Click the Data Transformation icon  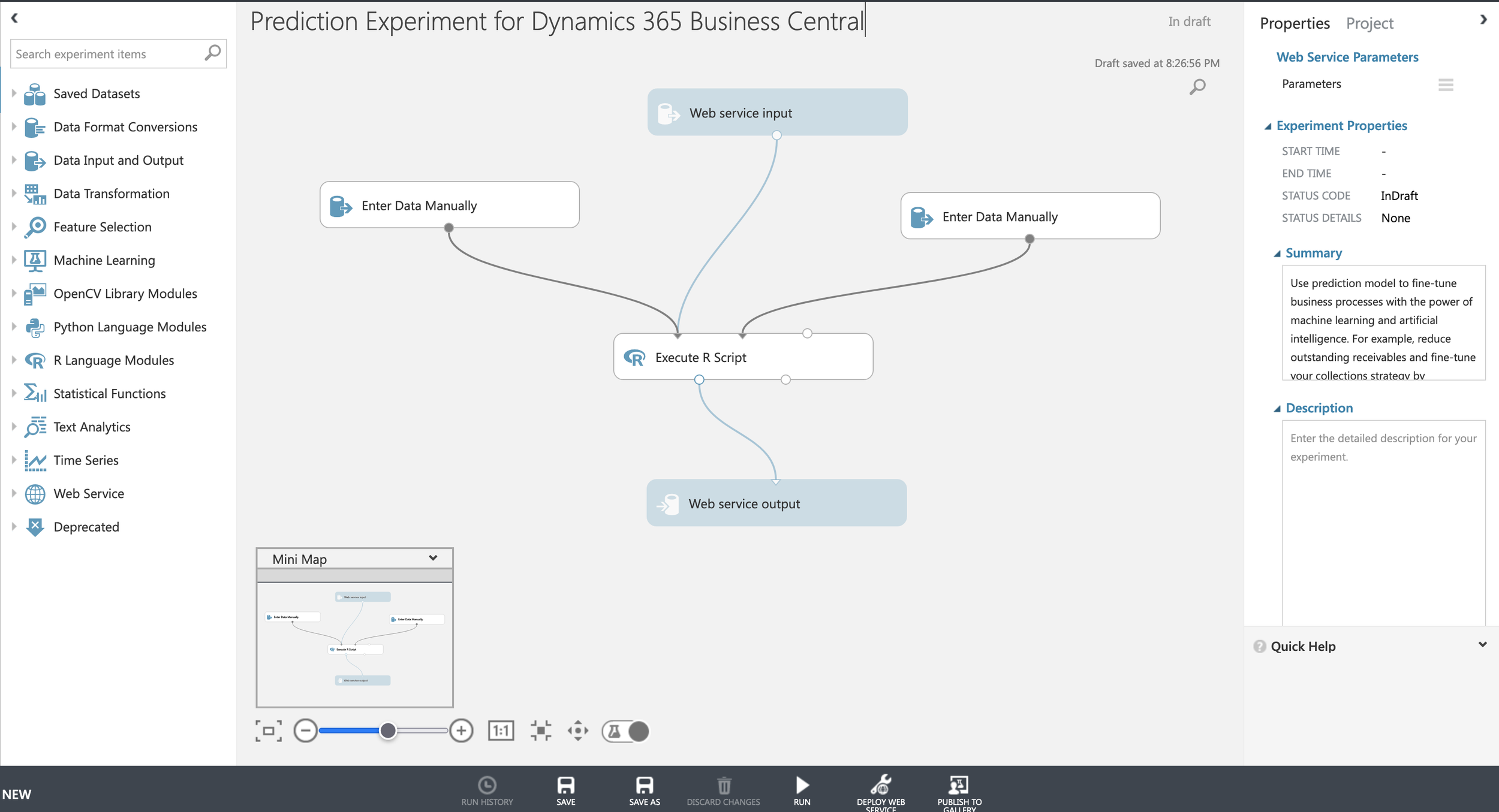(x=35, y=194)
